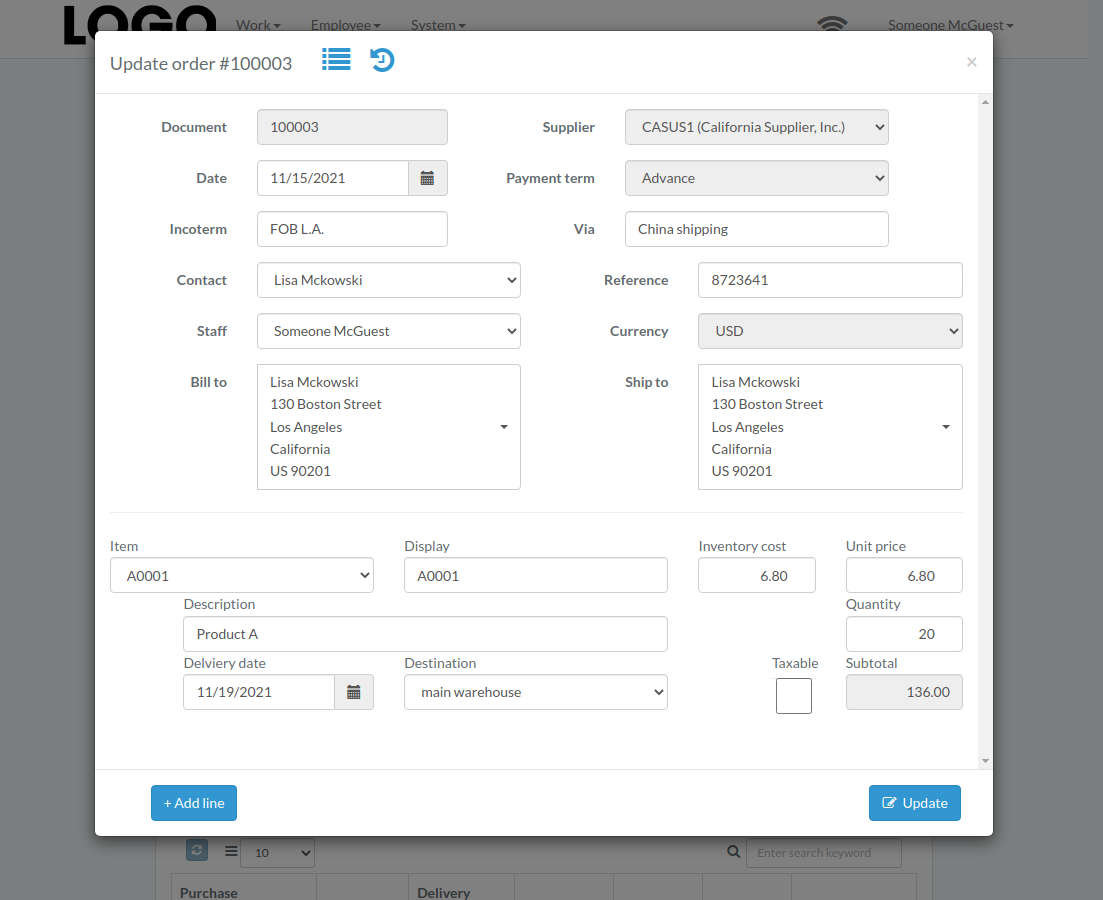Click the Quantity field
Image resolution: width=1103 pixels, height=900 pixels.
904,634
